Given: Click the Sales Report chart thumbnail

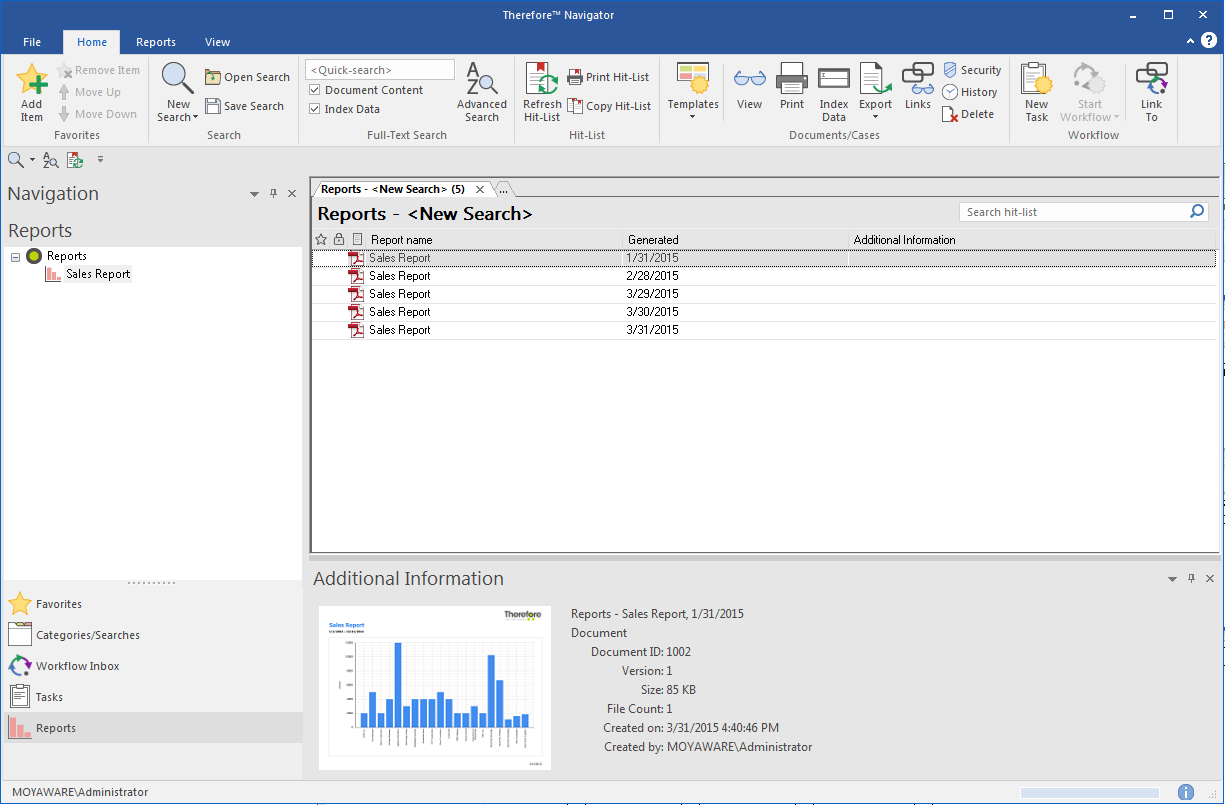Looking at the screenshot, I should pyautogui.click(x=434, y=688).
